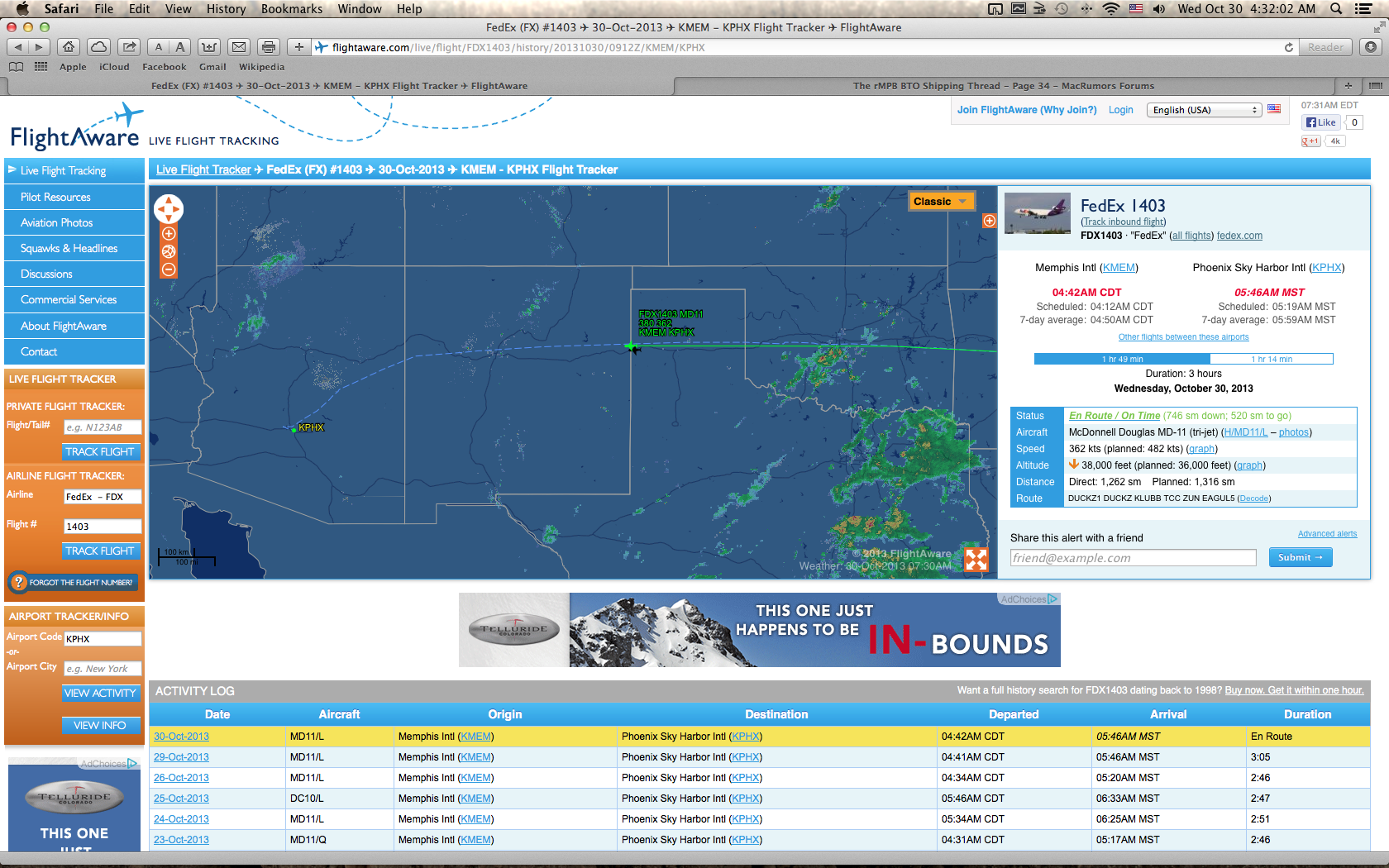Click the map pan arrows control
This screenshot has height=868, width=1389.
169,209
